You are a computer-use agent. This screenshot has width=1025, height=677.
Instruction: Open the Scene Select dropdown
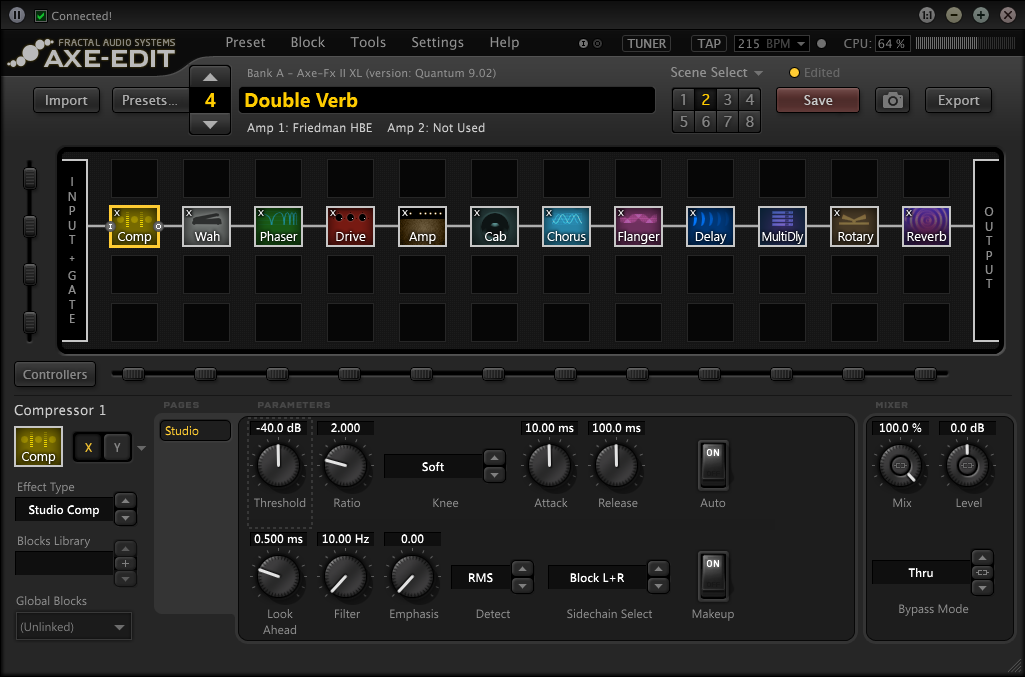(x=716, y=73)
